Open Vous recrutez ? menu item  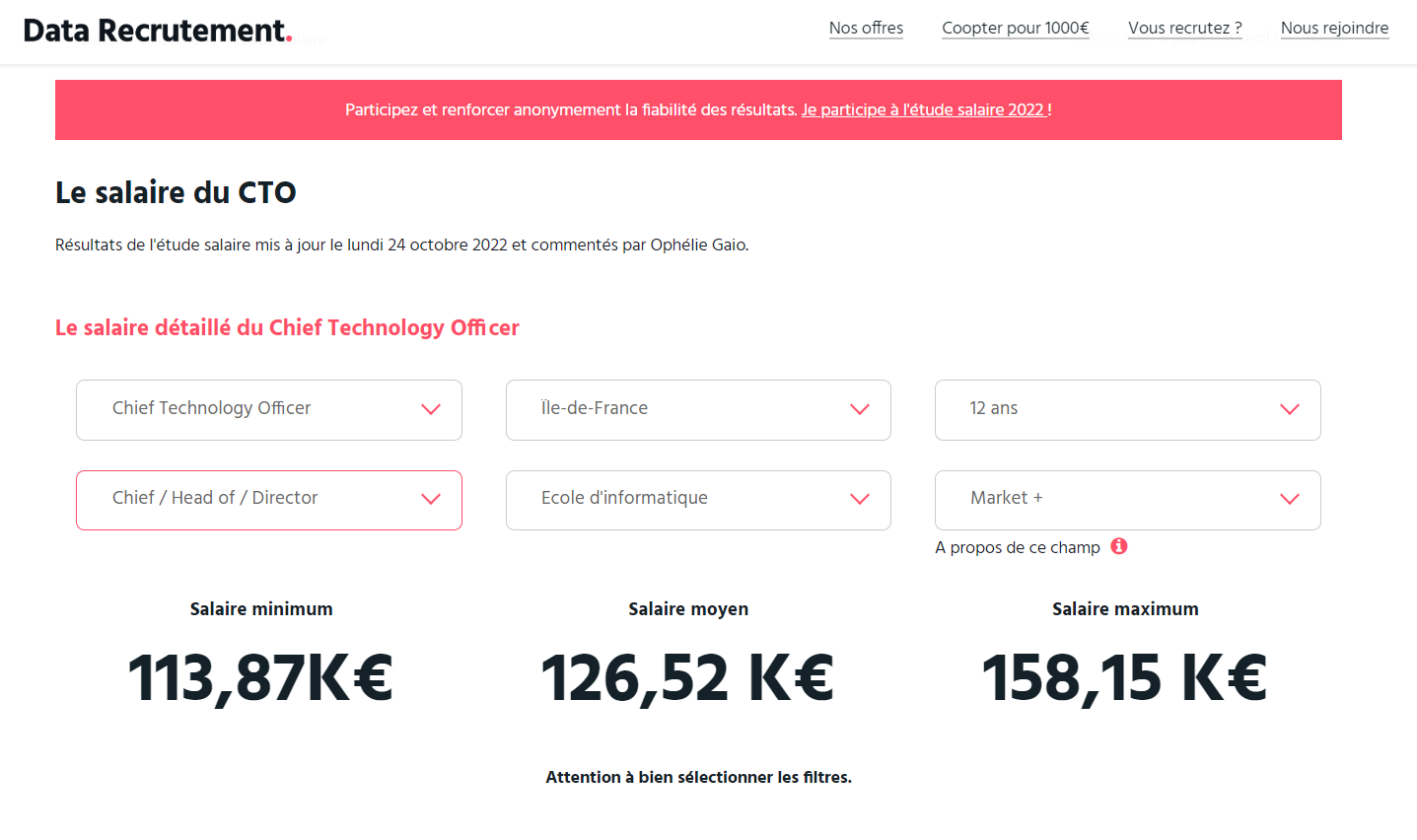coord(1184,29)
